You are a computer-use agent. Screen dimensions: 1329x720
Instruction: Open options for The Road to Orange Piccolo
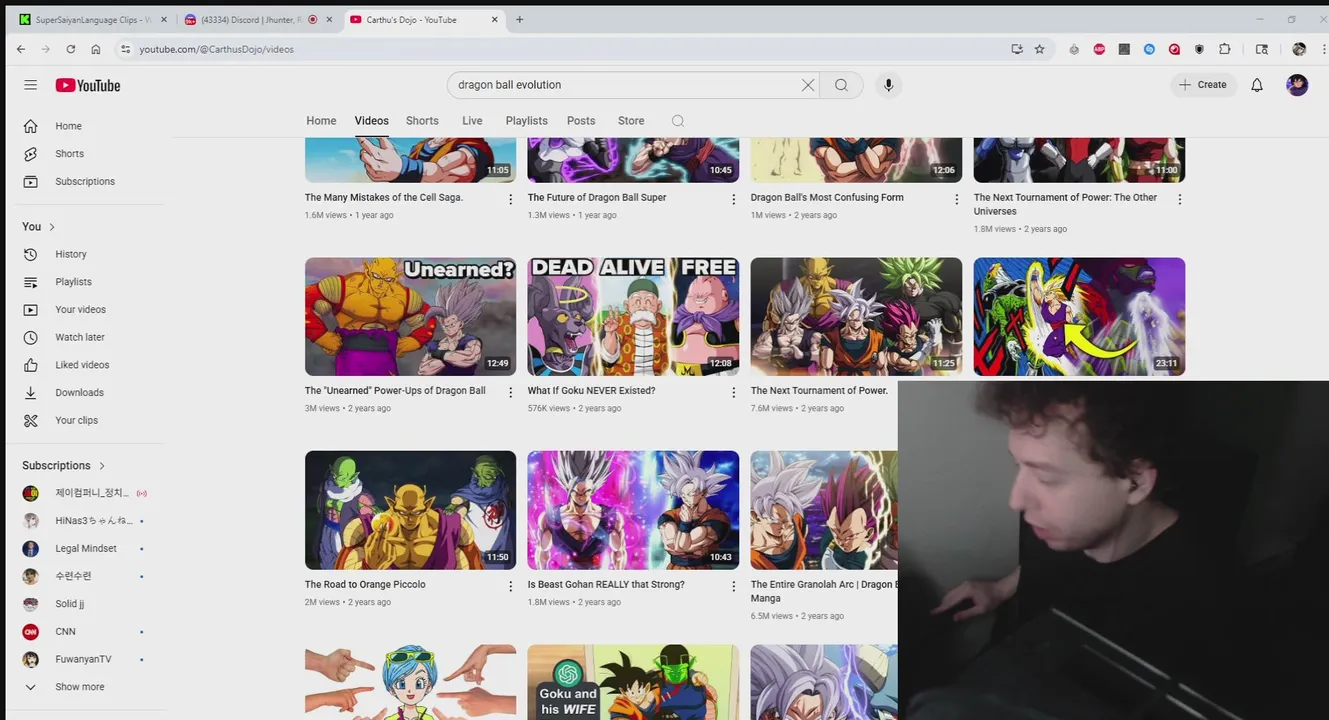click(x=510, y=586)
